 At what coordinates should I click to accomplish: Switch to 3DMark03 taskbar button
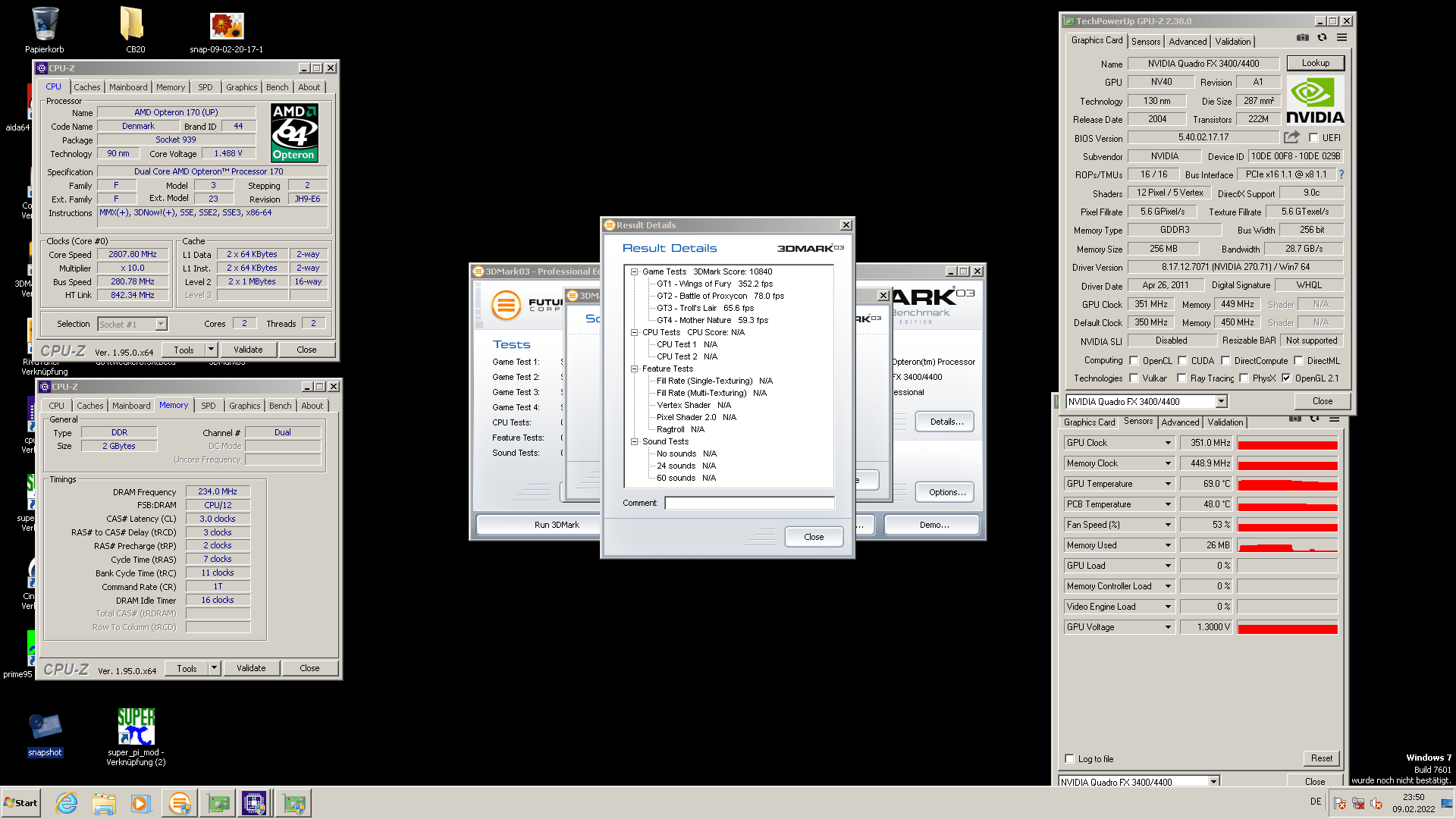[x=180, y=803]
